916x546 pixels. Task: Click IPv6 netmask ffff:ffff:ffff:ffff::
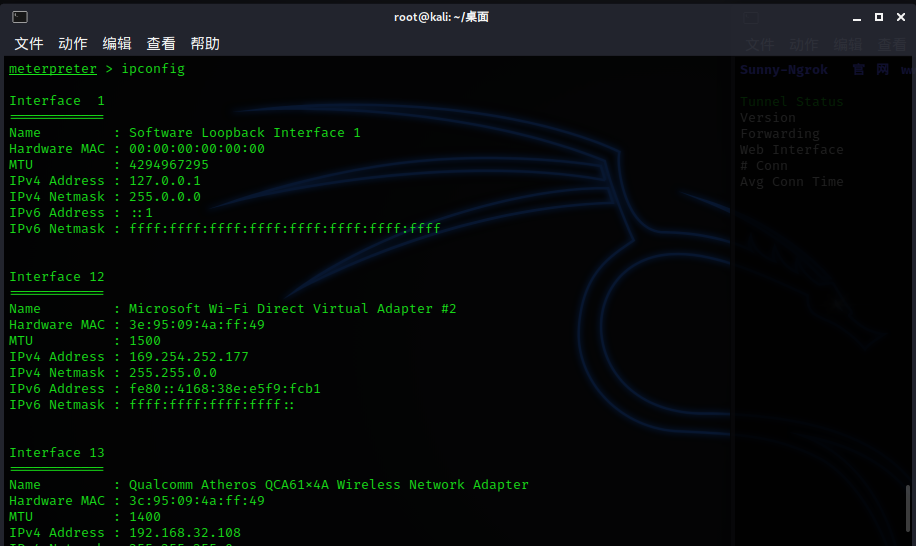(x=212, y=405)
